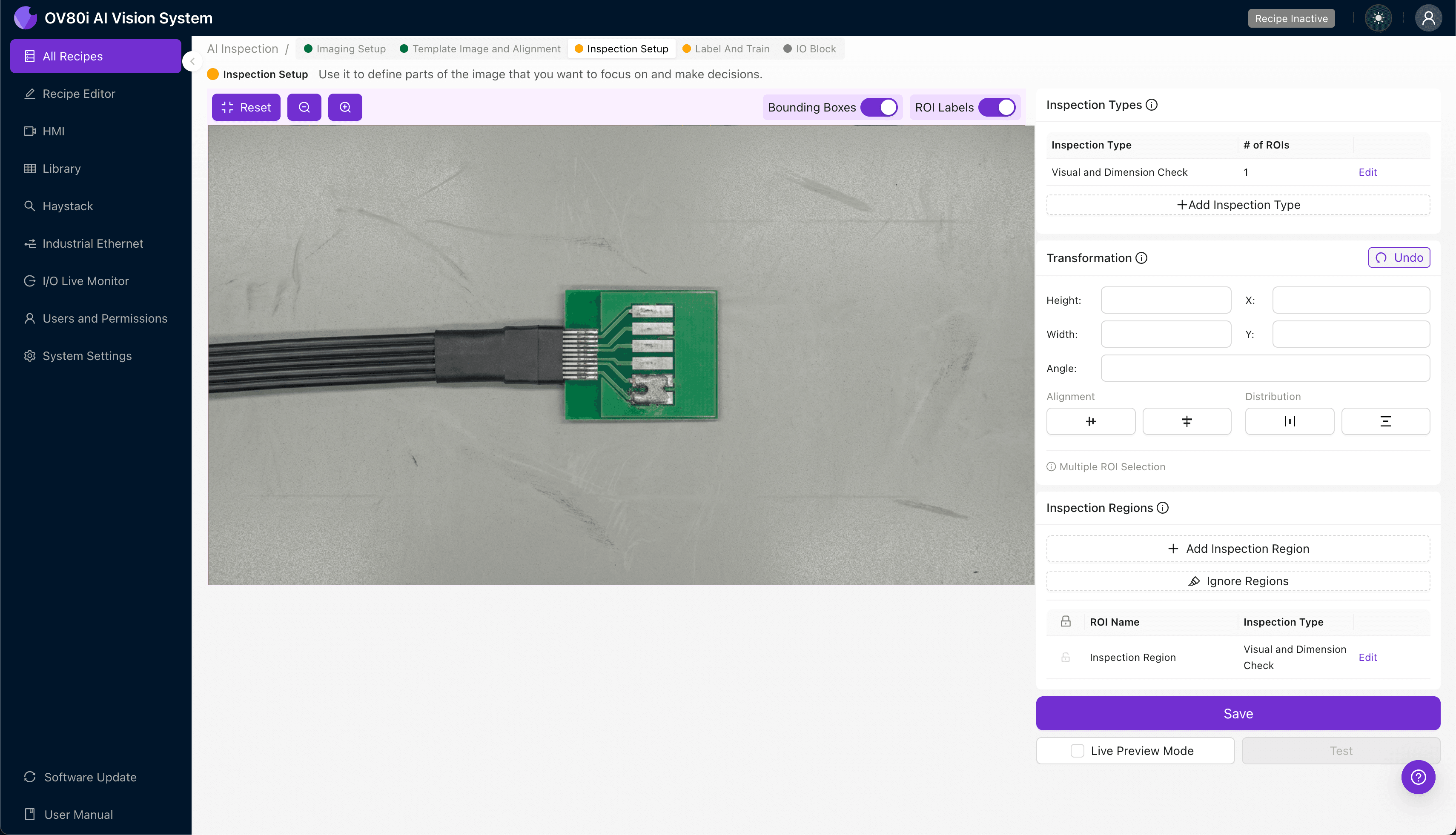Open the Inspection Types info tooltip icon
Viewport: 1456px width, 835px height.
click(x=1151, y=104)
